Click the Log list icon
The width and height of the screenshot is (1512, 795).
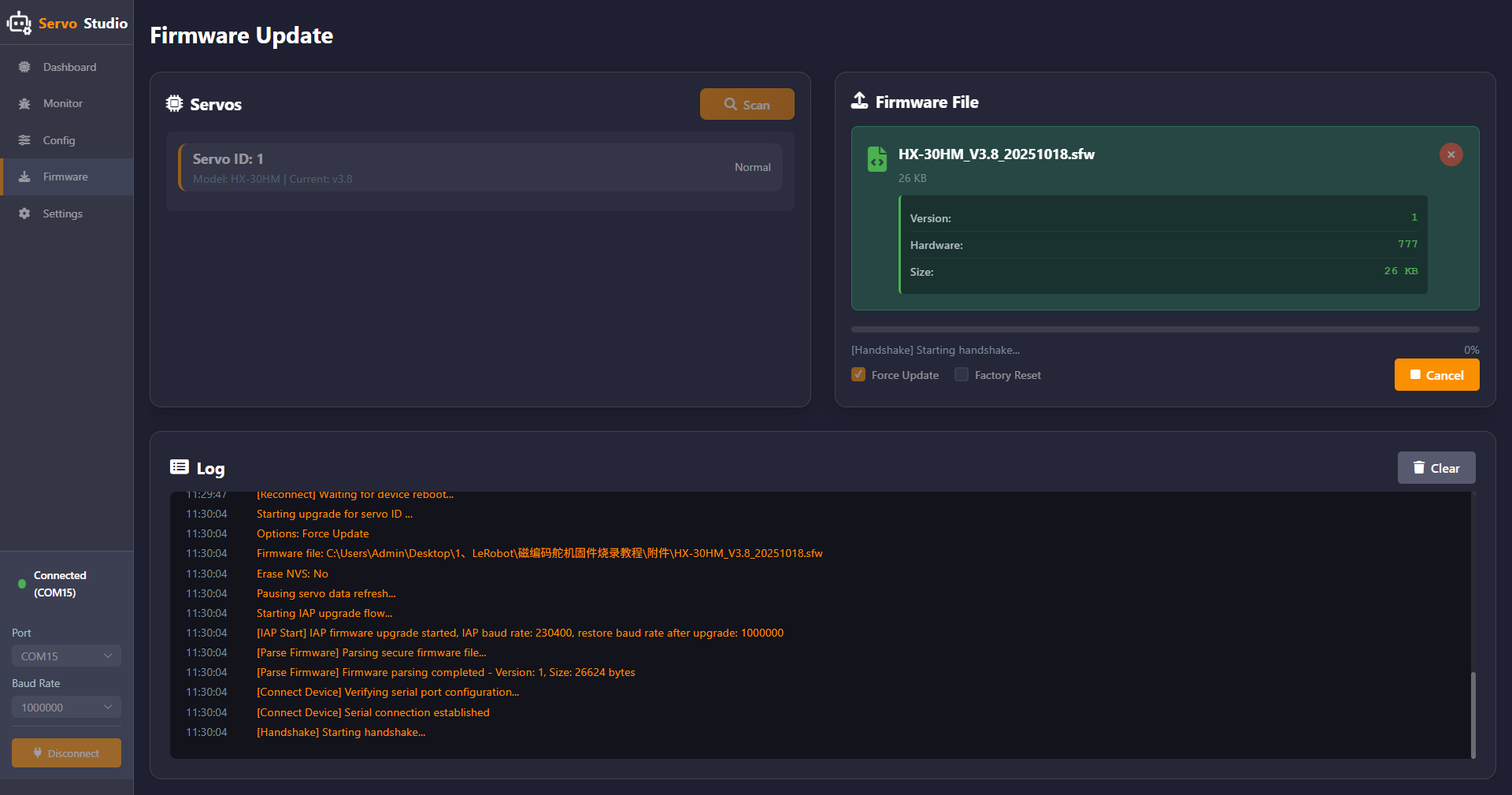(x=180, y=467)
